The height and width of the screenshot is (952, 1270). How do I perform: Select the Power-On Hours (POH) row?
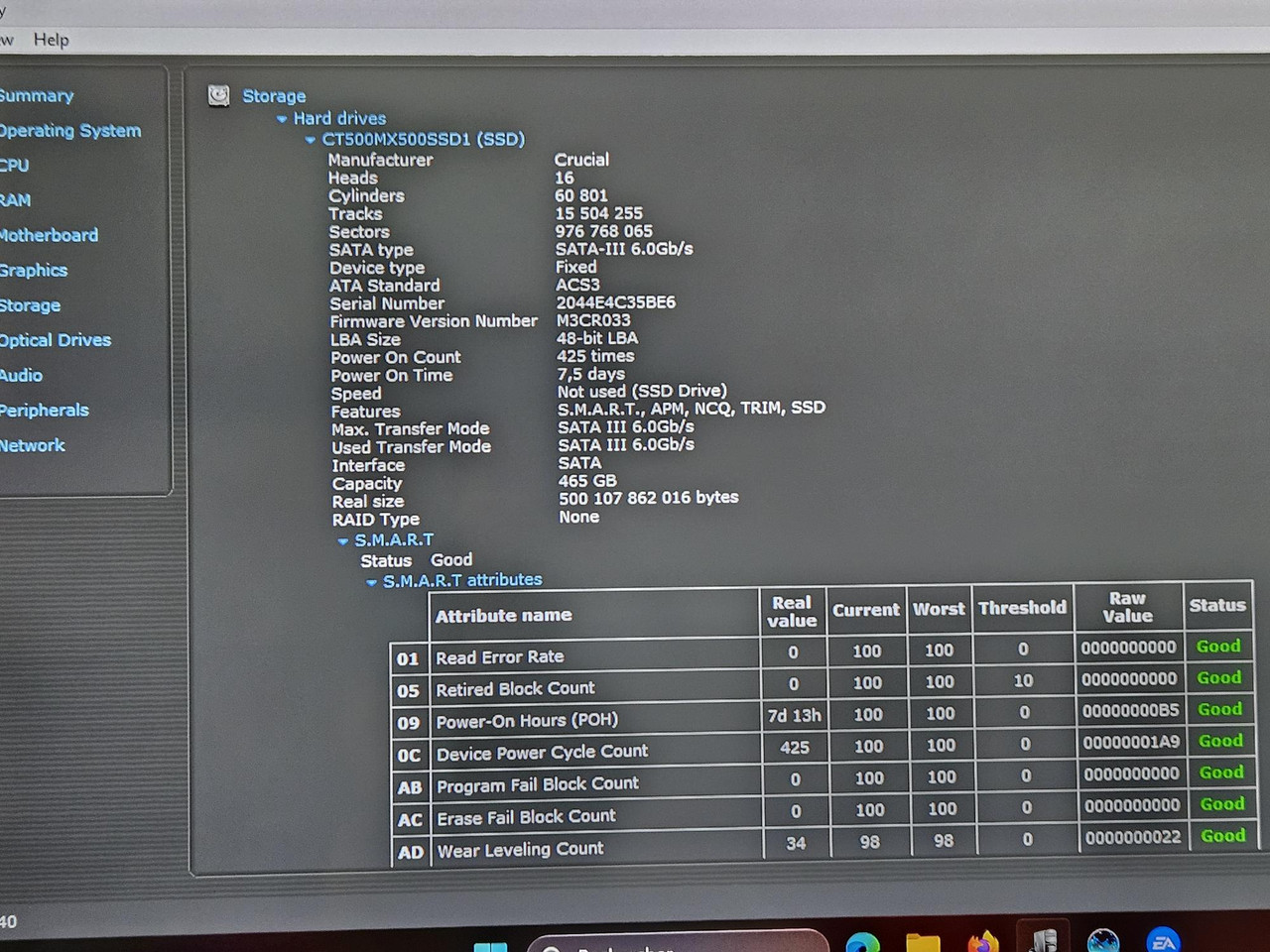(x=822, y=717)
